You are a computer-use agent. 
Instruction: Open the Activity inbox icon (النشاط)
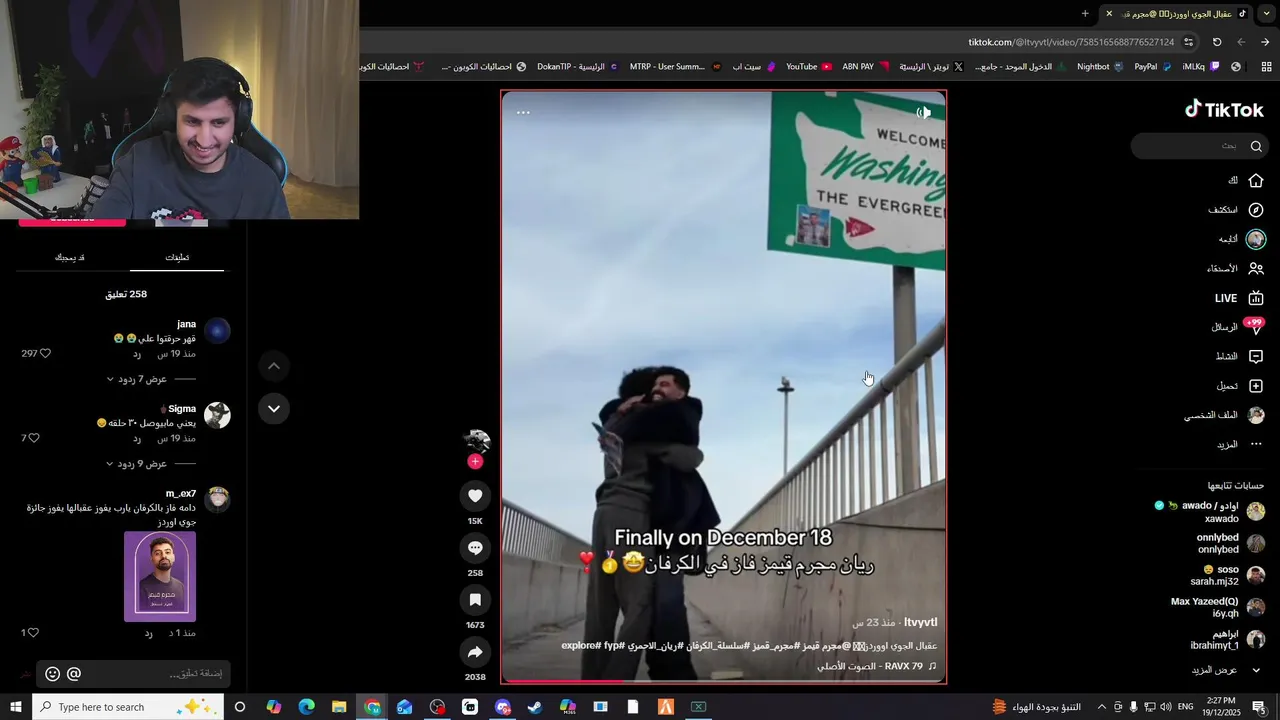coord(1256,356)
